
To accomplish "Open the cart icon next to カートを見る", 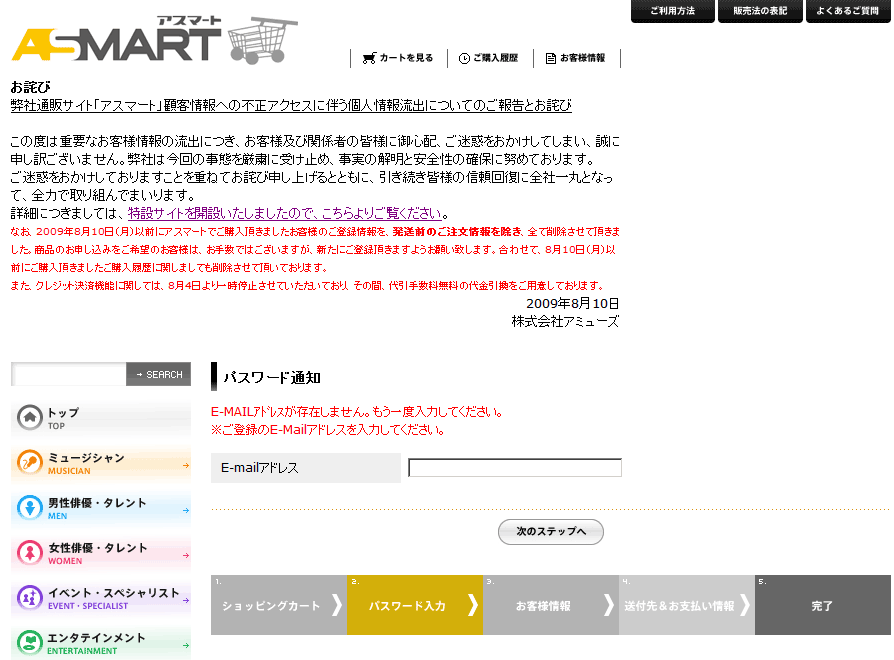I will [x=369, y=58].
